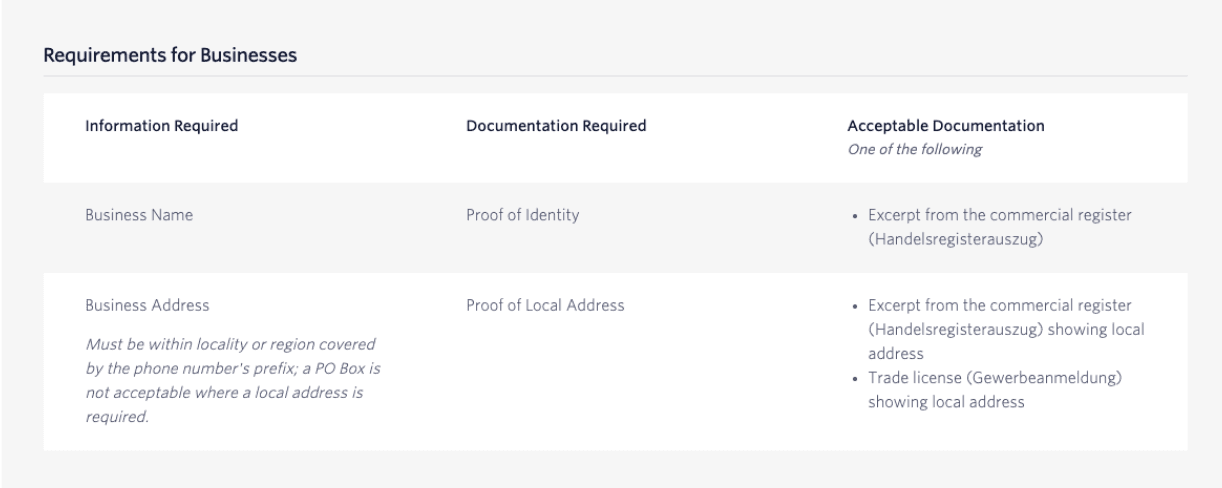
Task: Click the "Requirements for Businesses" heading
Action: coord(170,55)
